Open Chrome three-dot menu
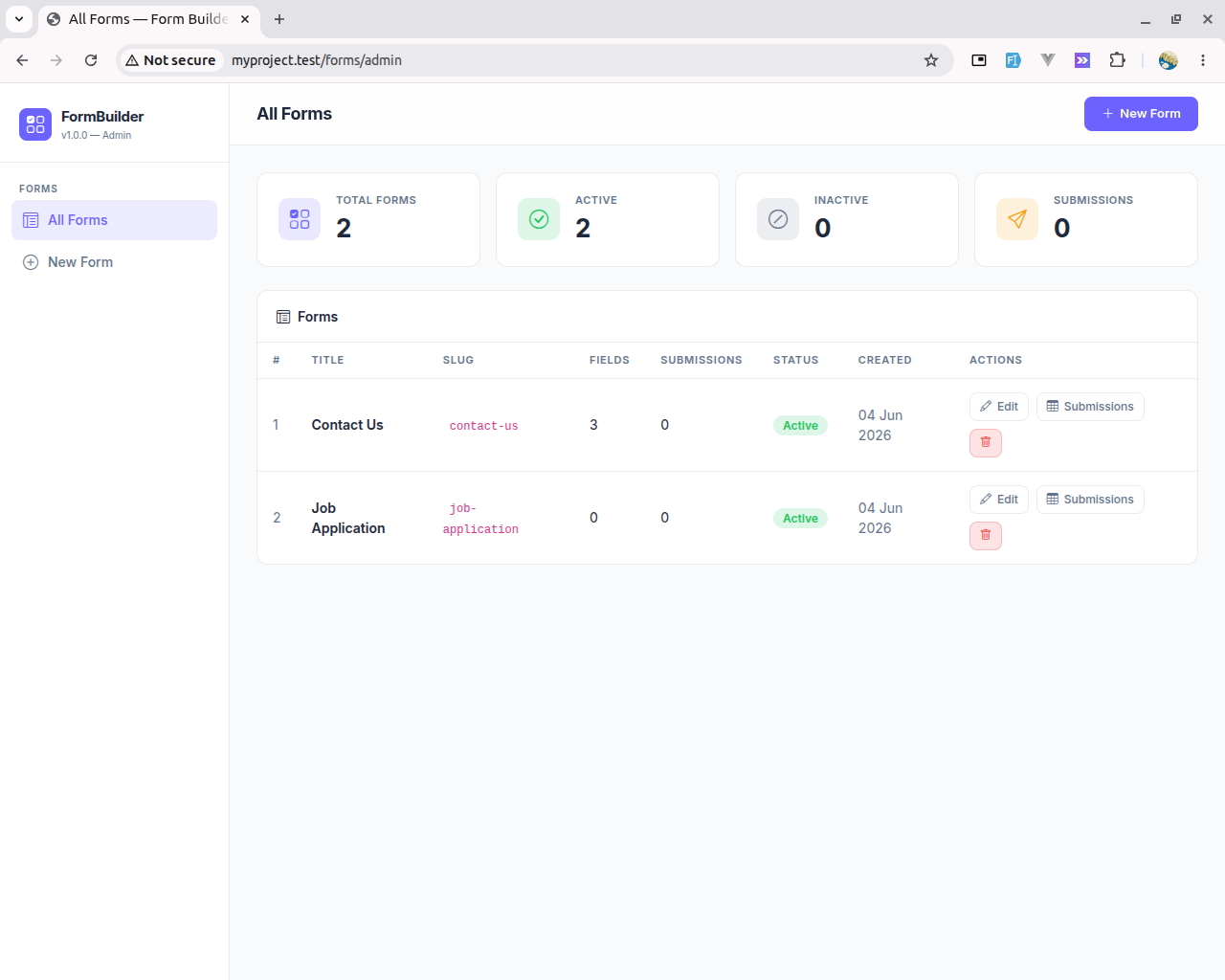Image resolution: width=1225 pixels, height=980 pixels. [1203, 60]
